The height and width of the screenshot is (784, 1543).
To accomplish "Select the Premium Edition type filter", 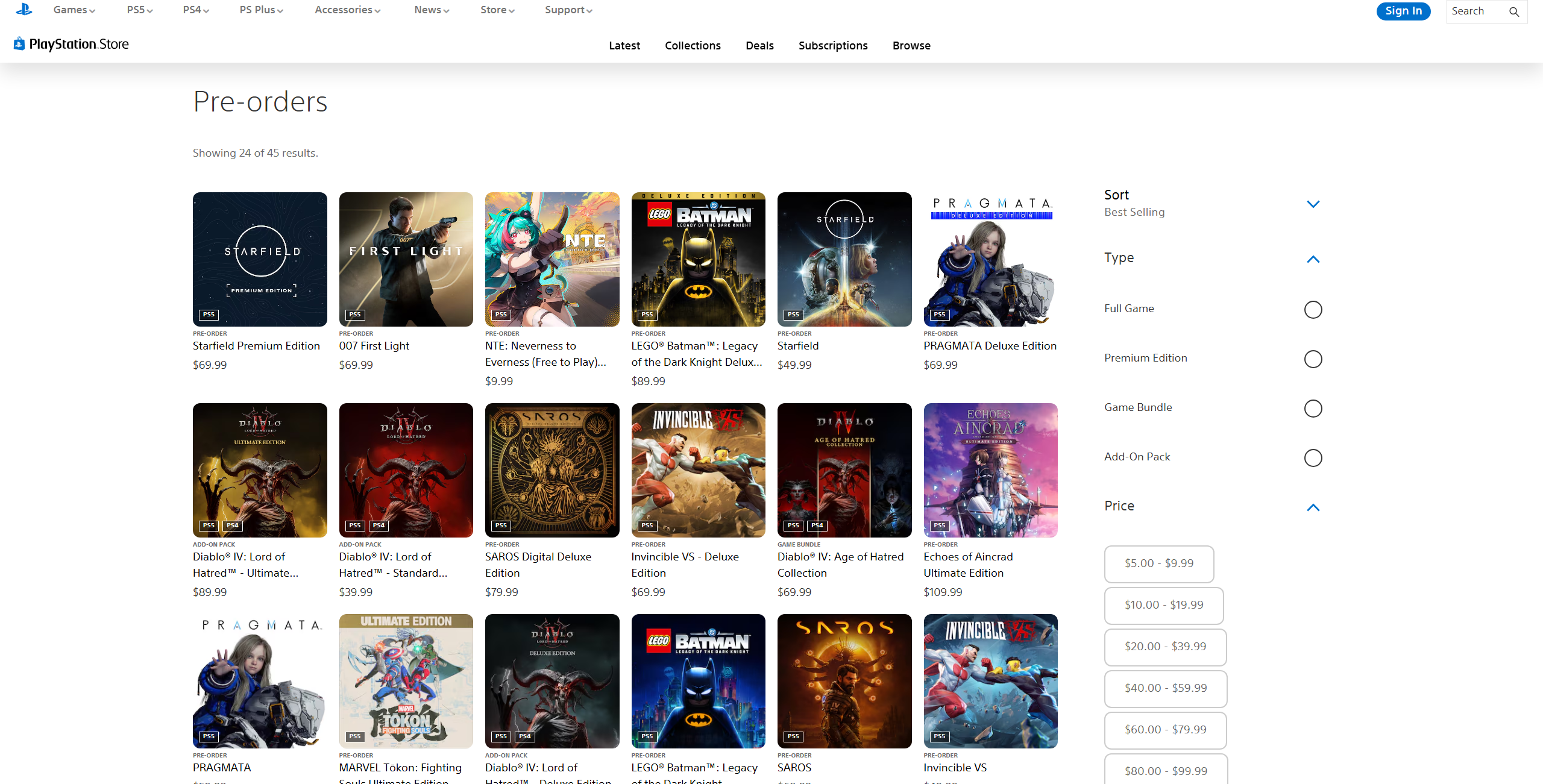I will (1313, 359).
